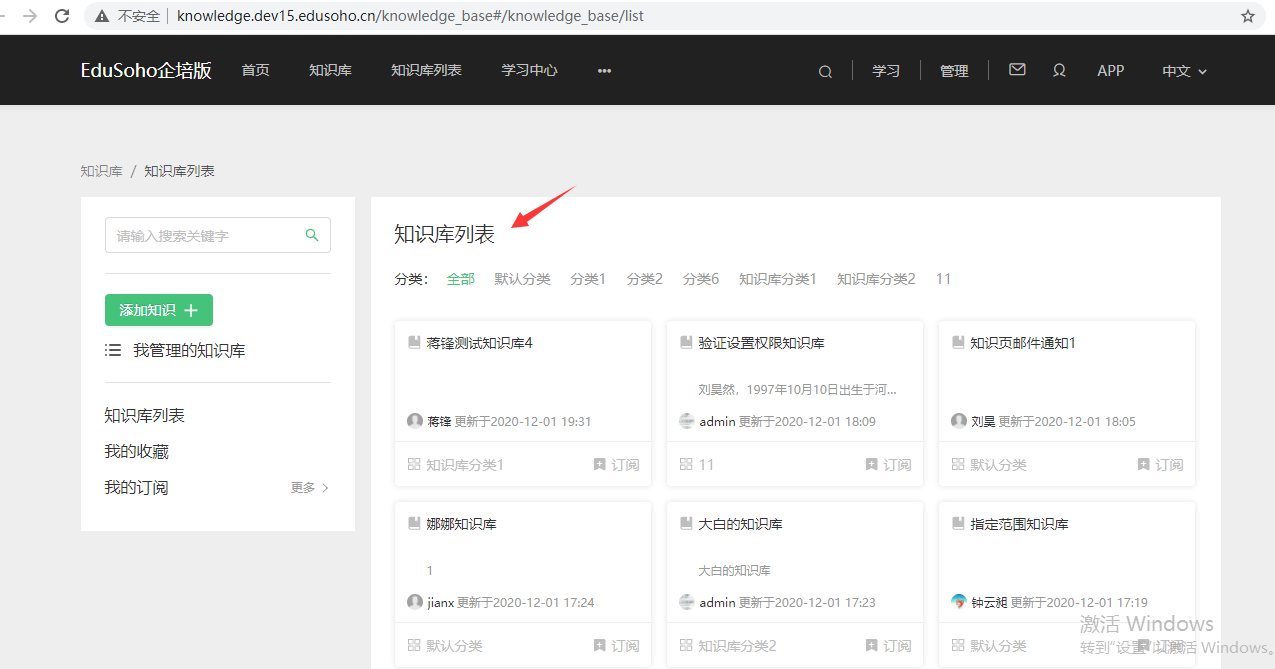The image size is (1275, 669).
Task: Click the 我管理的知识库 list icon
Action: 113,350
